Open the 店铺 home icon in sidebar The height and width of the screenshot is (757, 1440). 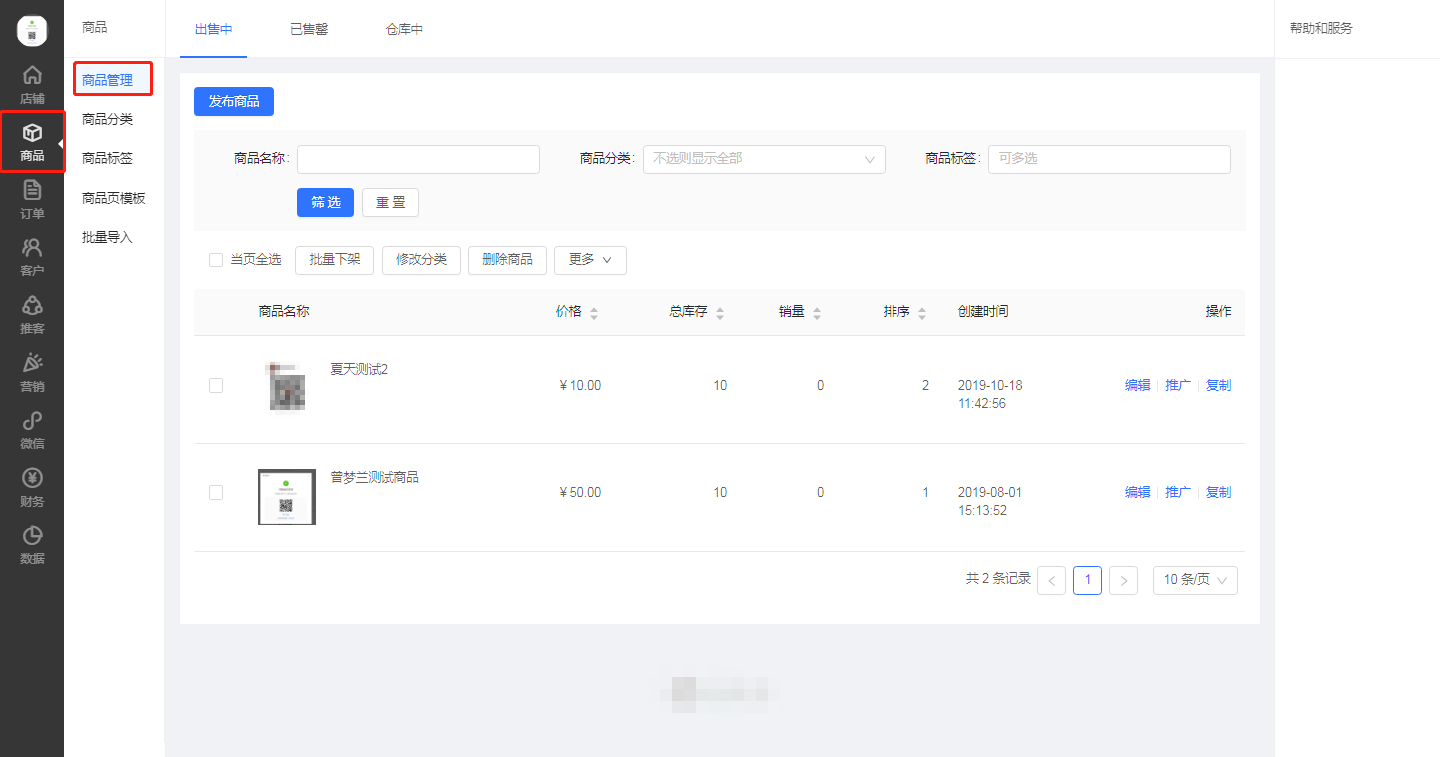32,76
